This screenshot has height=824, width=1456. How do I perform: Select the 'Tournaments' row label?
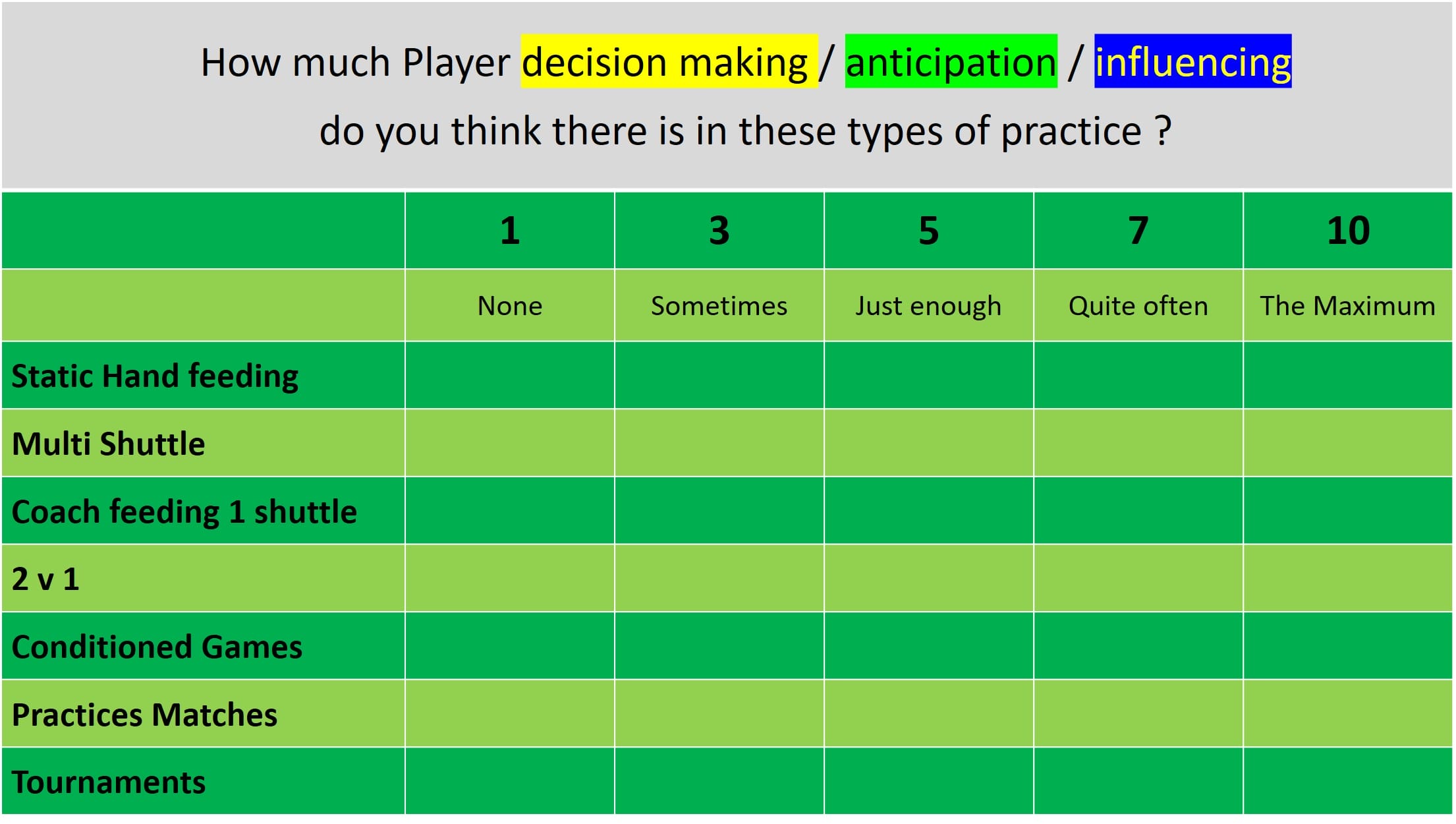109,782
